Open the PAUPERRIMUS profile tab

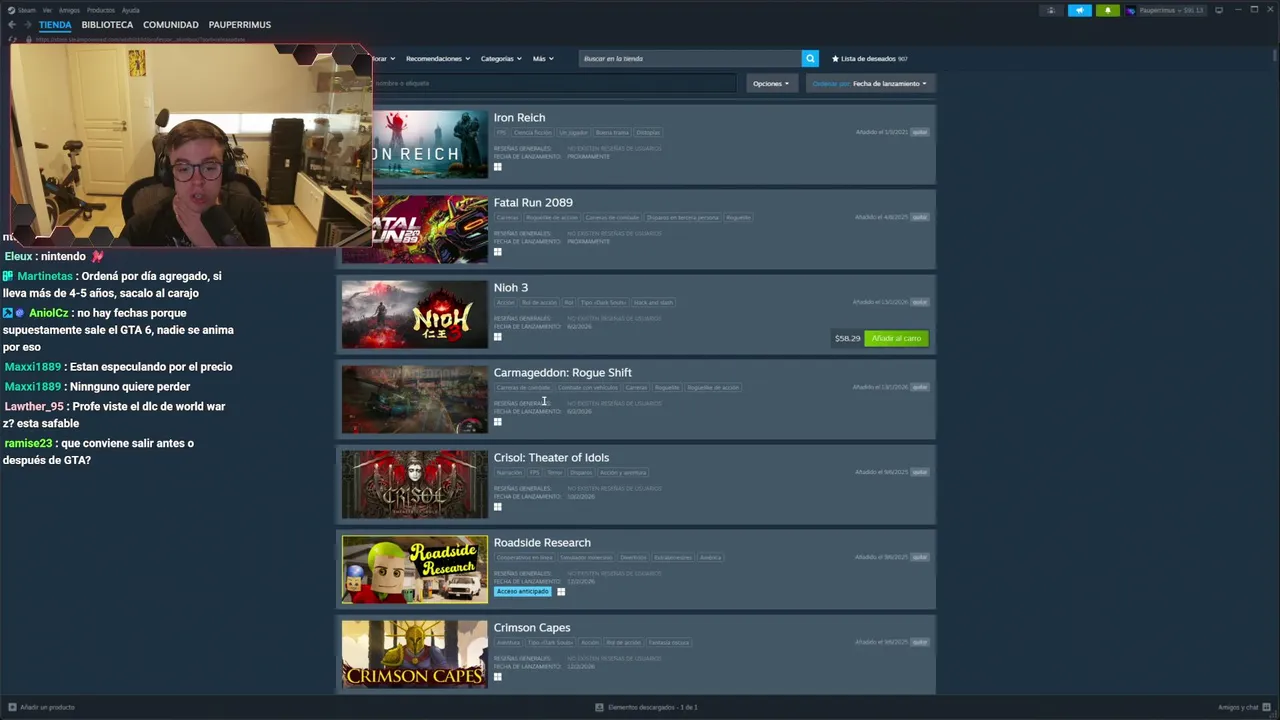click(x=240, y=24)
